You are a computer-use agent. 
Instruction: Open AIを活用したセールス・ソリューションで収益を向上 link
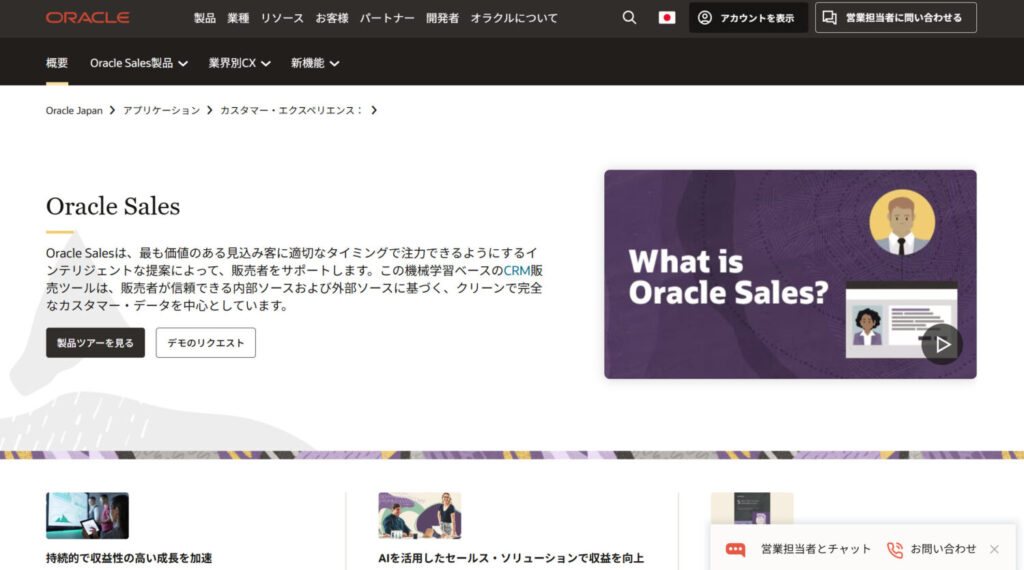[x=511, y=558]
